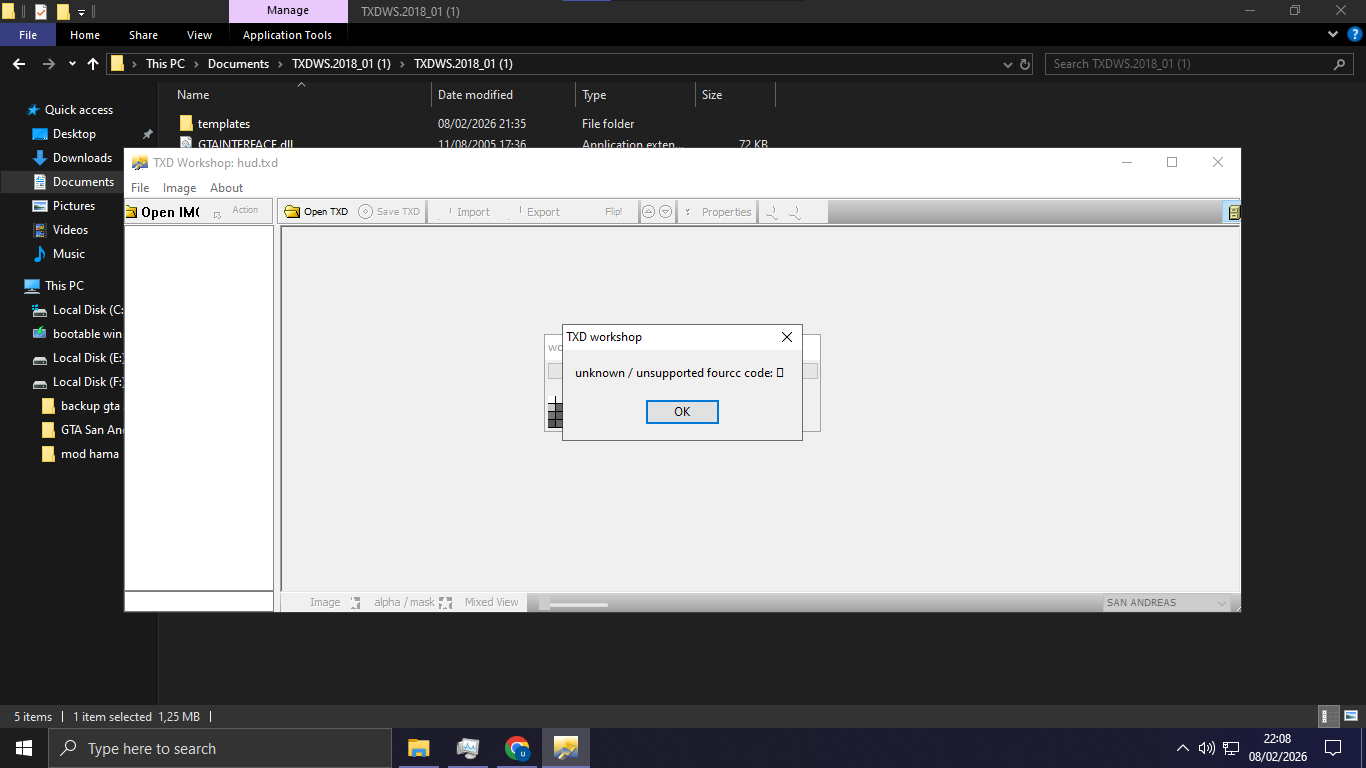Viewport: 1366px width, 768px height.
Task: Click the Open TXD toolbar button
Action: 317,212
